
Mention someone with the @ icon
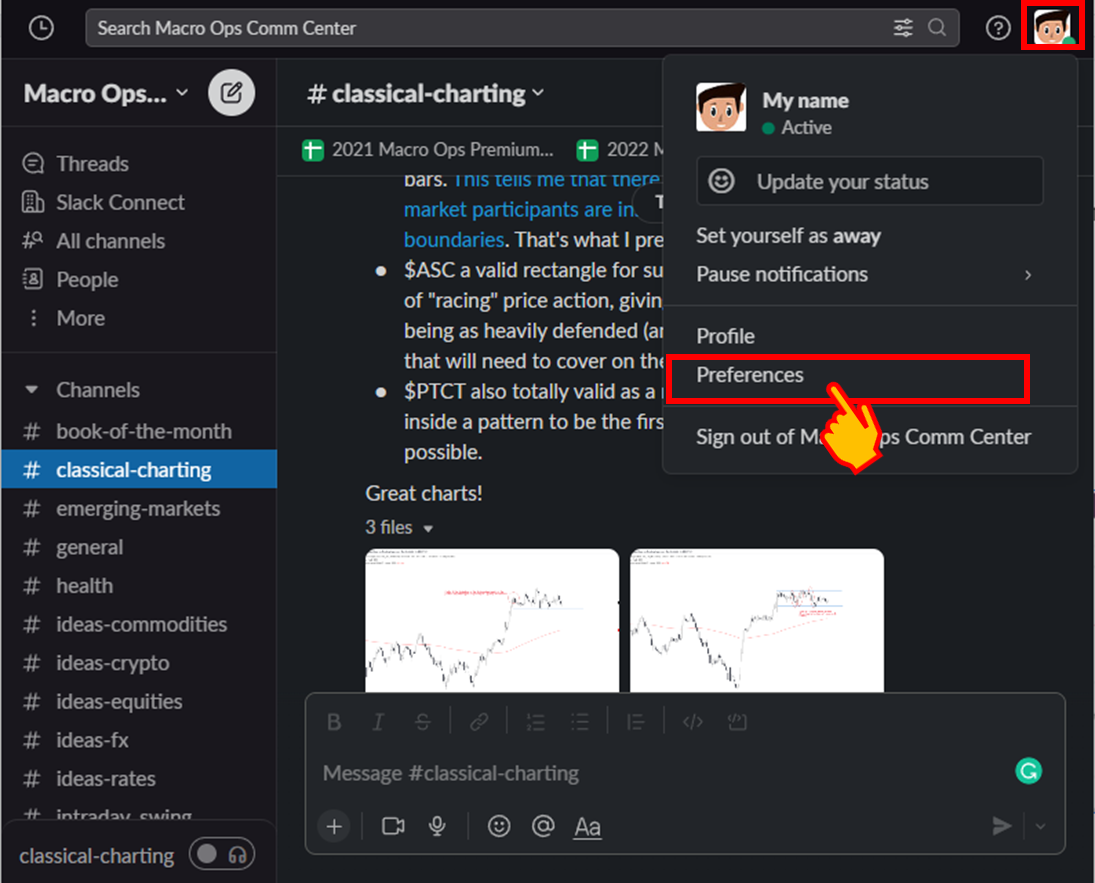click(x=543, y=826)
